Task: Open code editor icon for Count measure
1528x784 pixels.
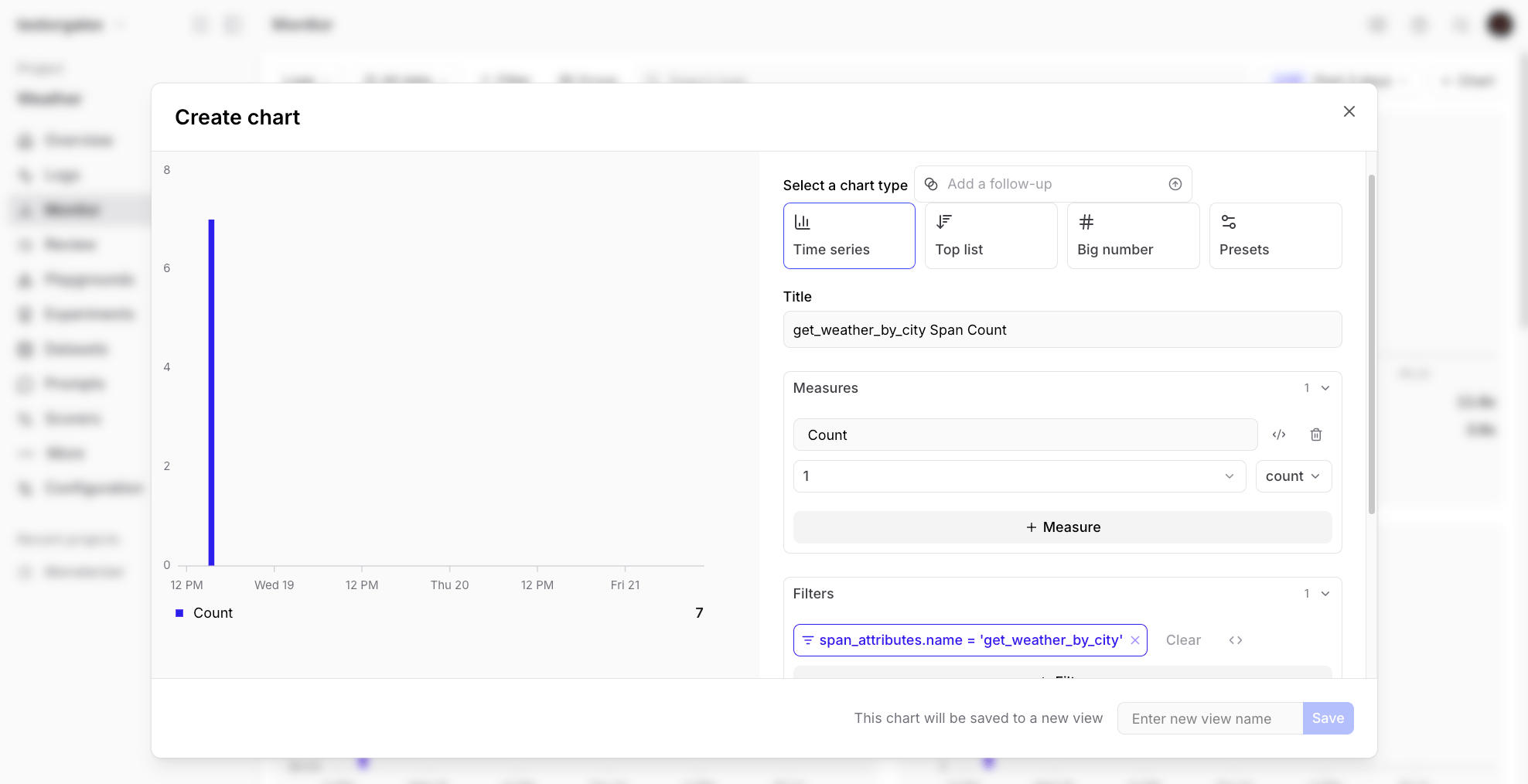Action: (x=1279, y=435)
